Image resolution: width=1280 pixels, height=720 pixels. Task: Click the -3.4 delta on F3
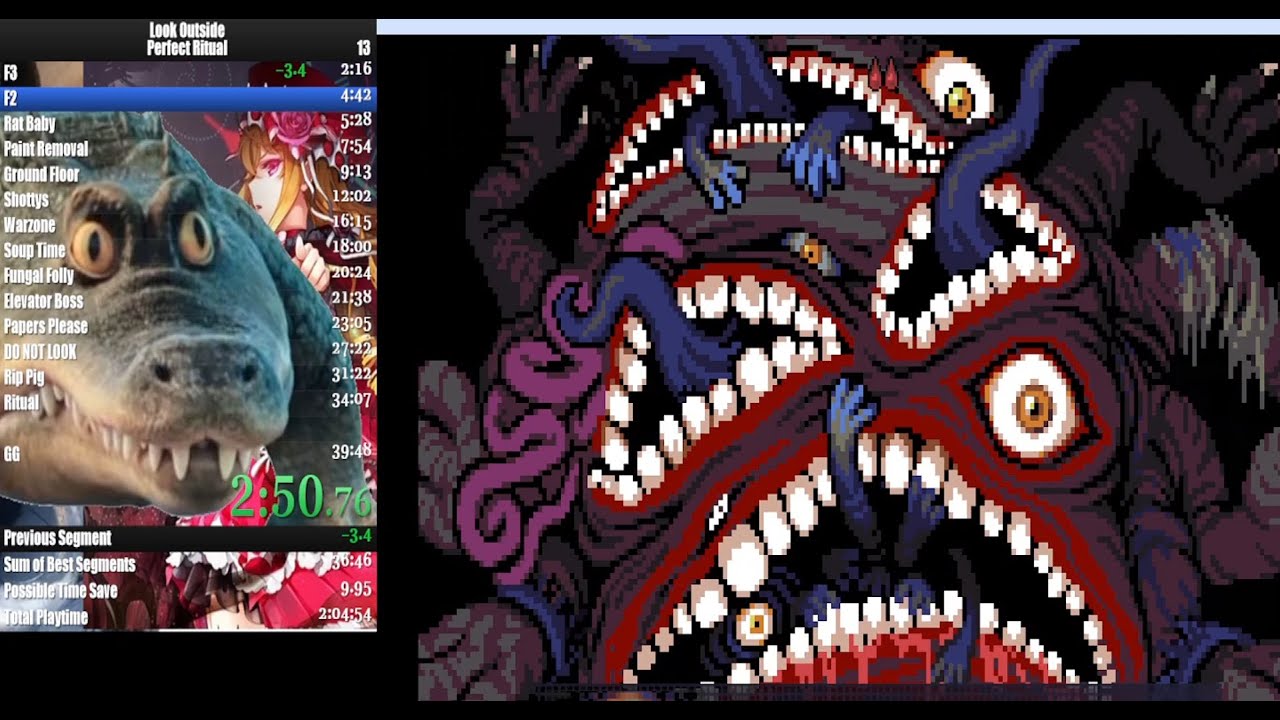(291, 70)
